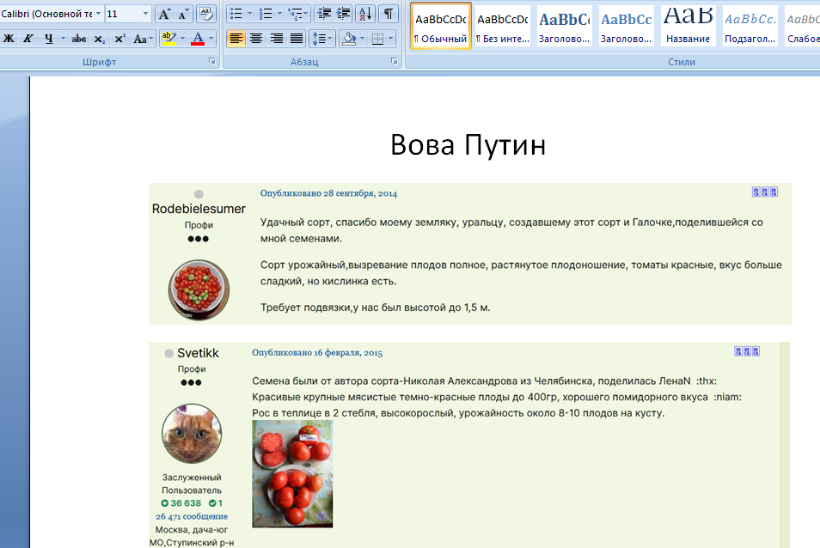Apply subscript formatting
The image size is (820, 548).
[x=100, y=39]
